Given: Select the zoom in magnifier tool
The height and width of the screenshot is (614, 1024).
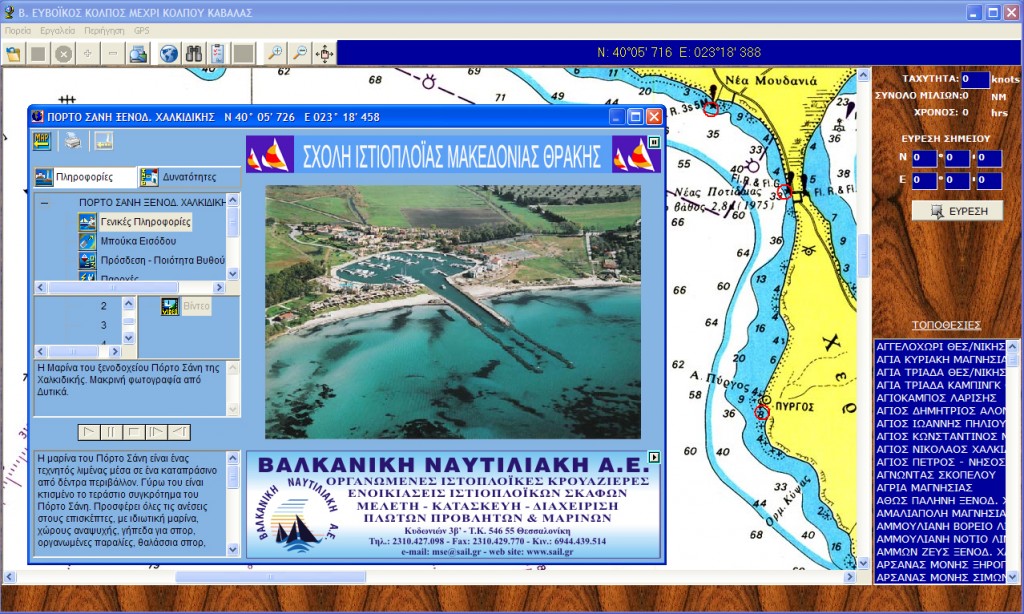Looking at the screenshot, I should tap(275, 54).
